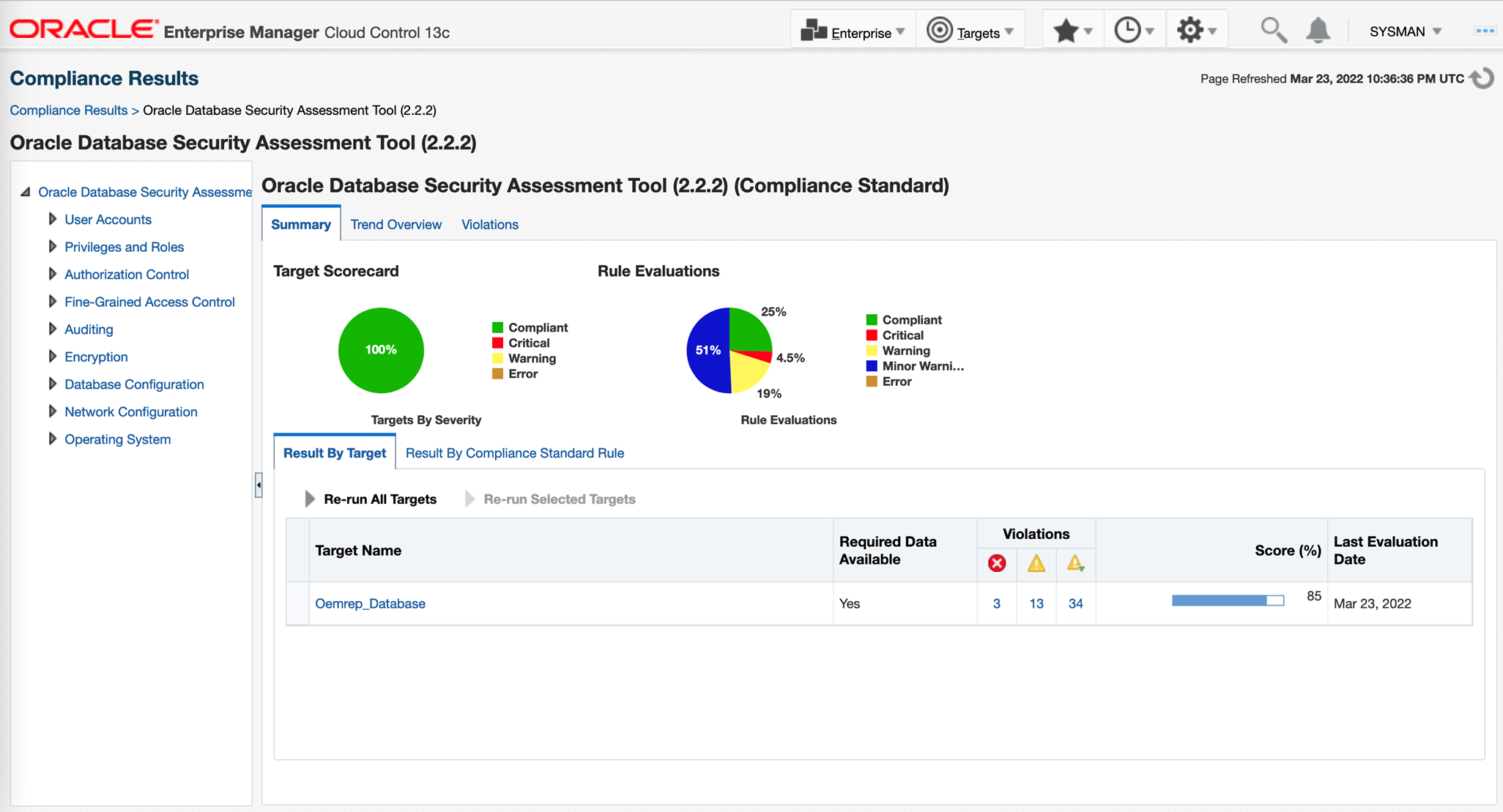
Task: Open the History clock menu
Action: tap(1134, 31)
